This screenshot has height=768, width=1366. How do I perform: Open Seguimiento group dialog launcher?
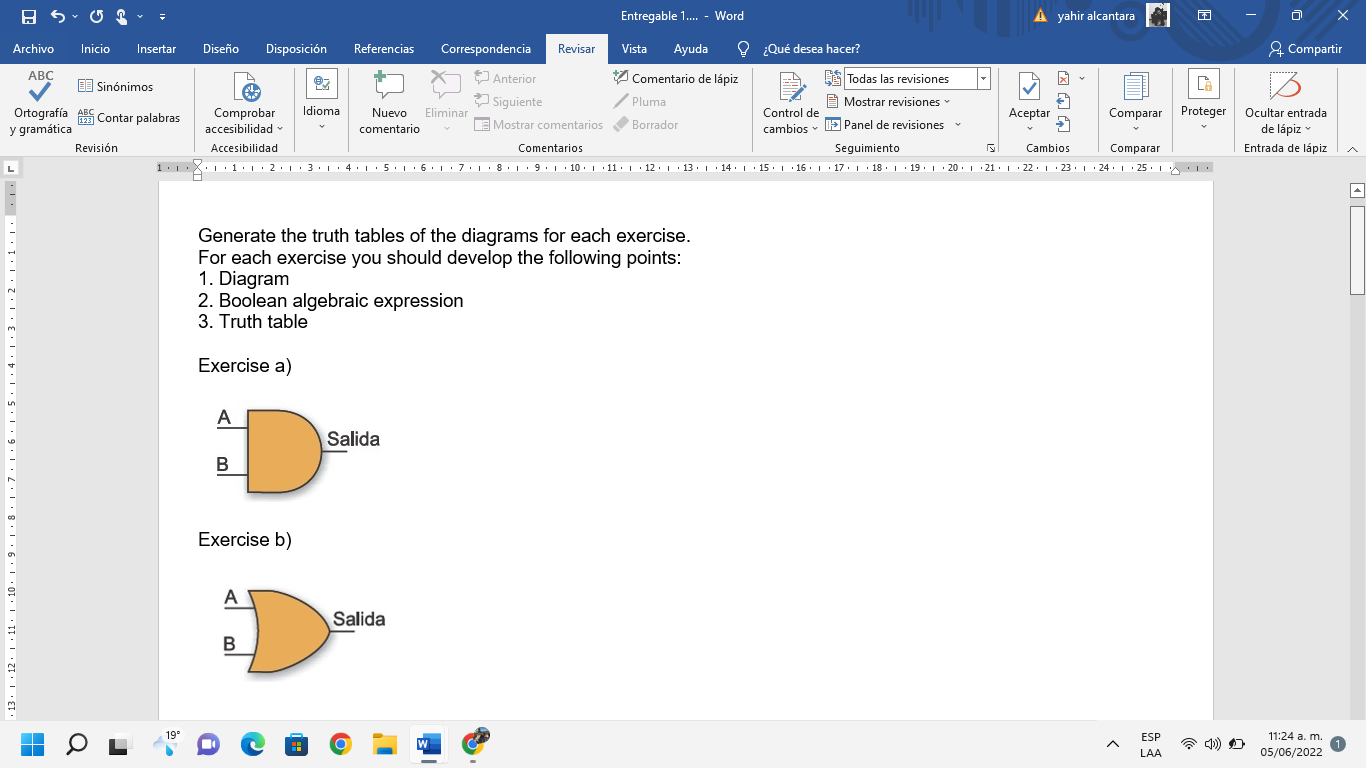click(991, 148)
